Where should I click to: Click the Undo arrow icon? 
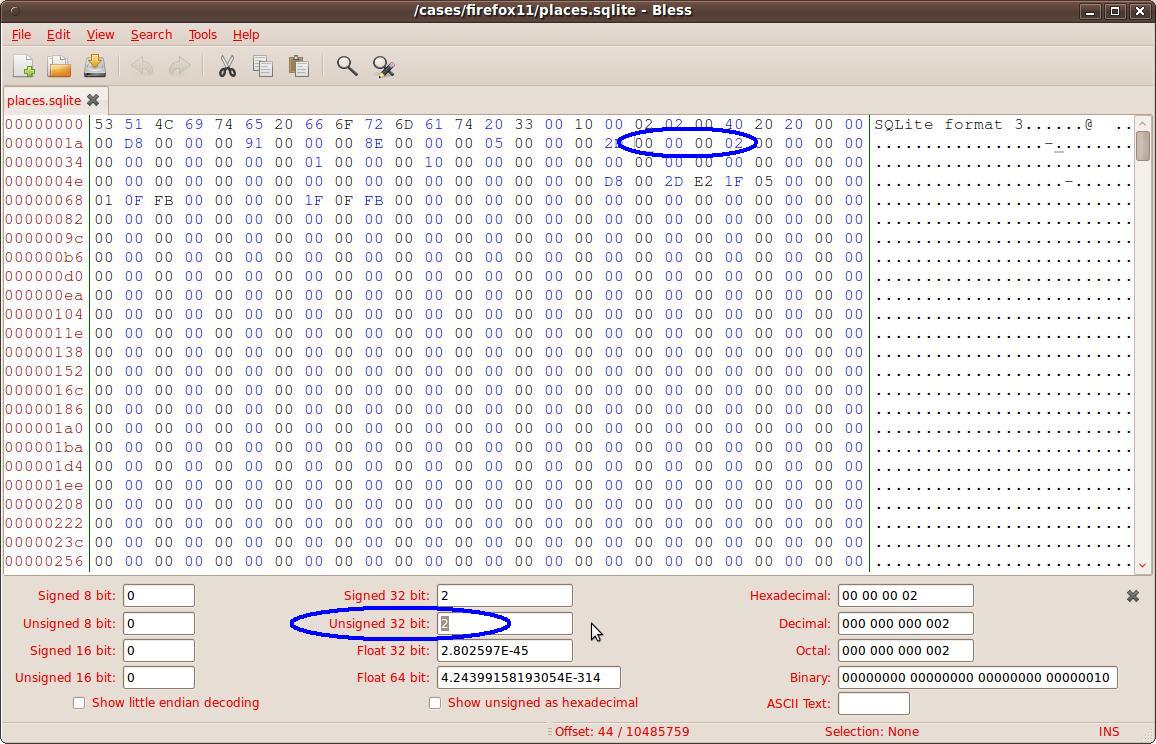142,67
